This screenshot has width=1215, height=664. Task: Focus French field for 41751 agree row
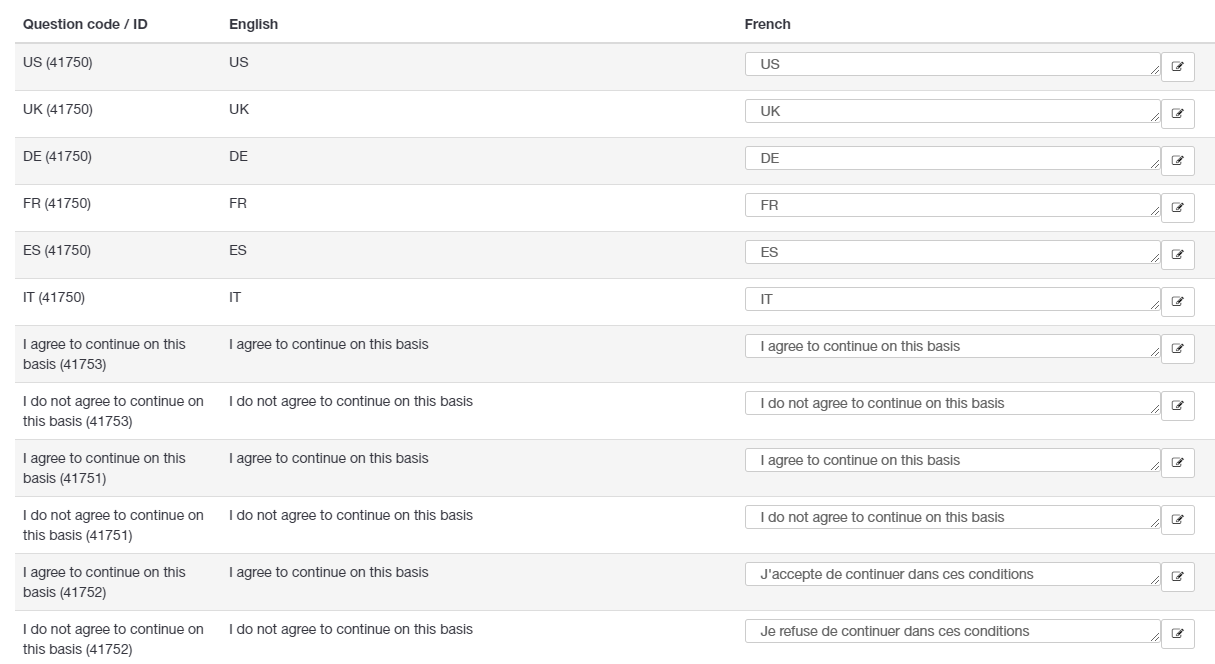tap(951, 460)
